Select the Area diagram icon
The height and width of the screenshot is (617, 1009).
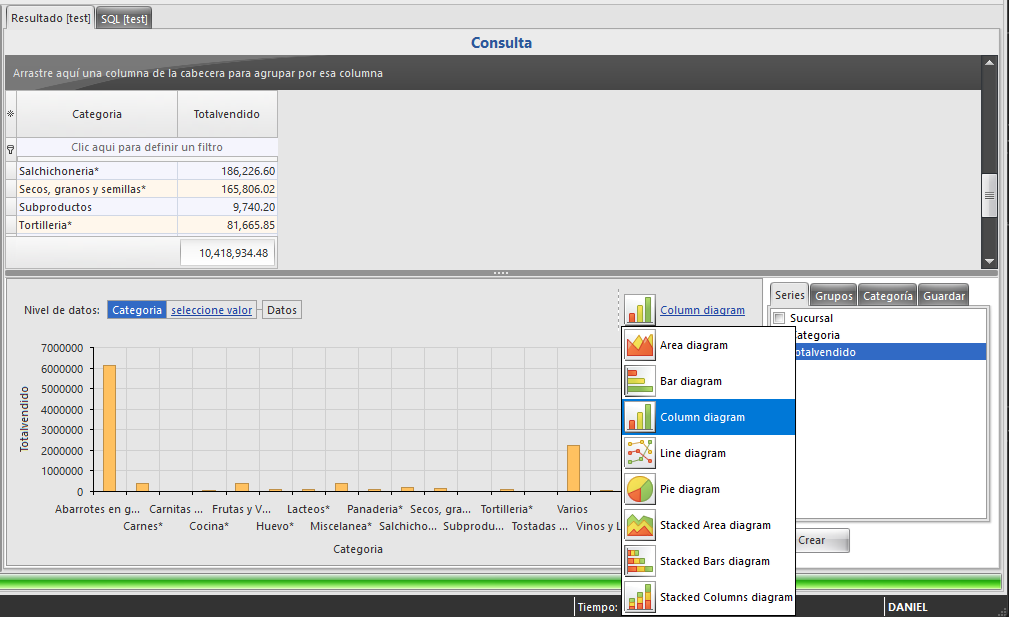[x=640, y=345]
